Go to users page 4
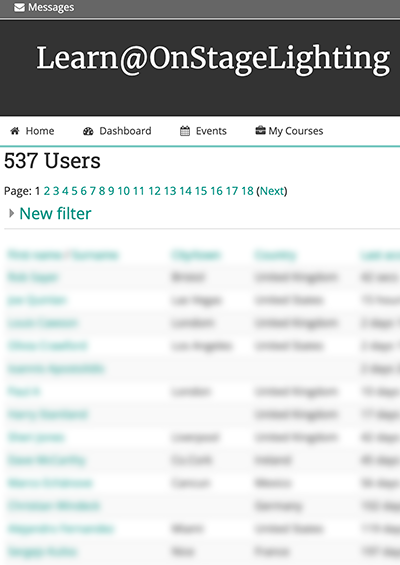Screen dimensions: 400x565 pyautogui.click(x=65, y=191)
